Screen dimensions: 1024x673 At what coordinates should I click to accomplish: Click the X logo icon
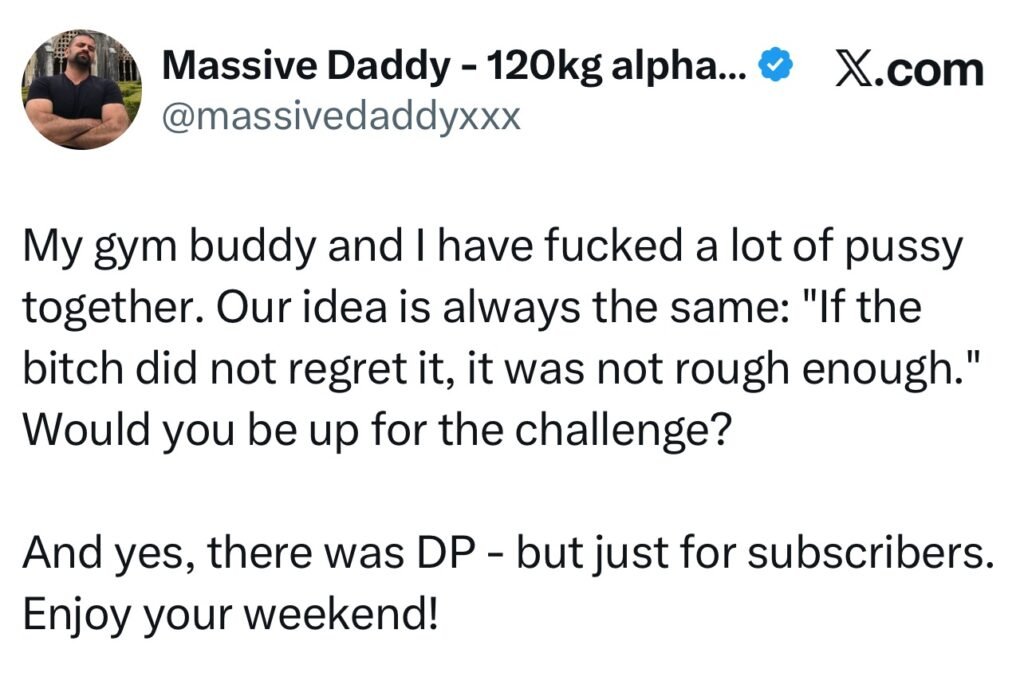(852, 69)
